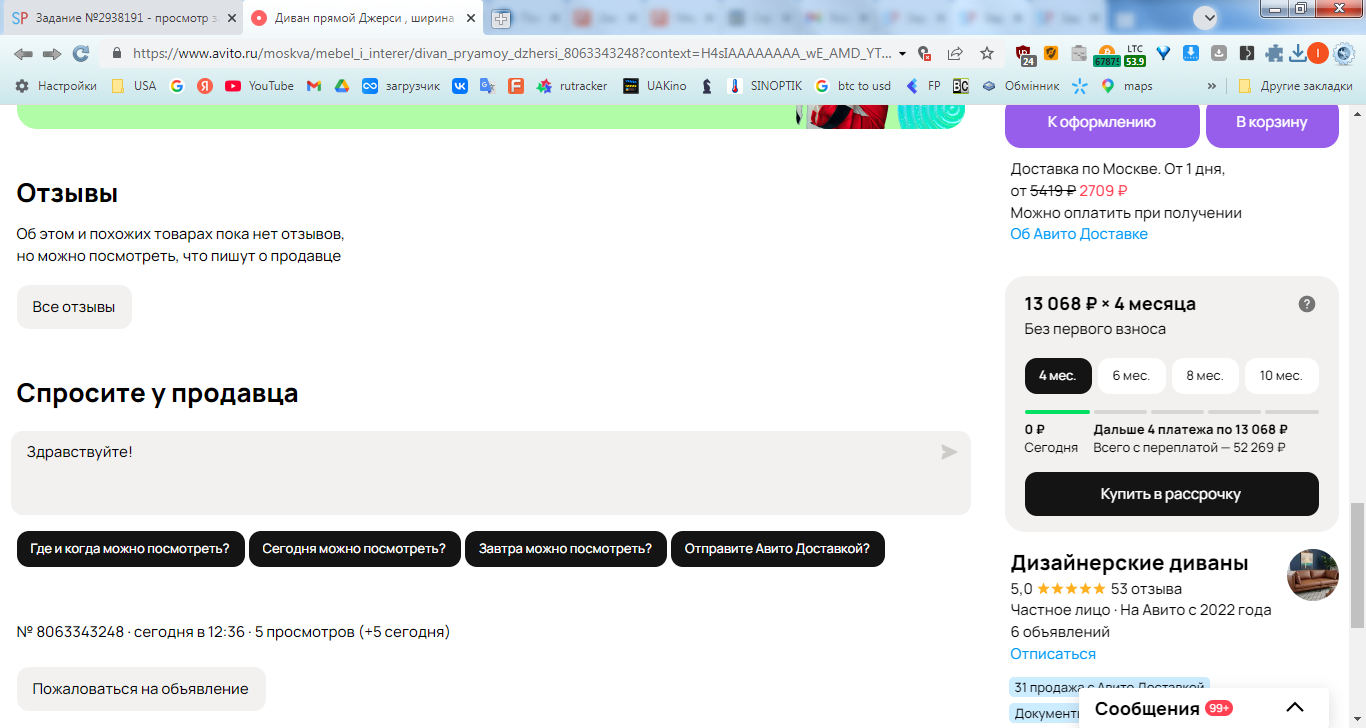Open the btc to usd bookmark

click(853, 86)
